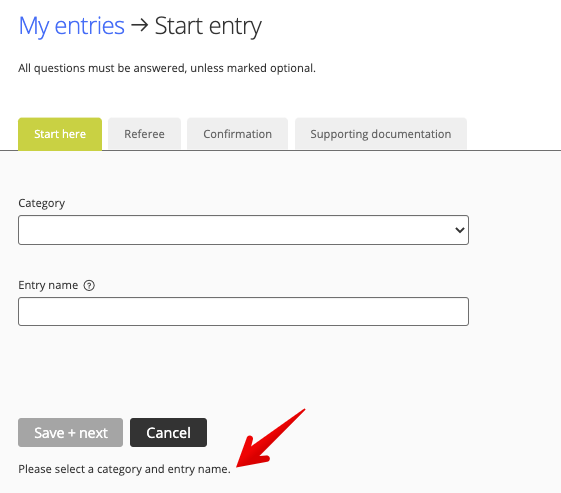Click the 'Please select a category' validation message

tap(125, 469)
